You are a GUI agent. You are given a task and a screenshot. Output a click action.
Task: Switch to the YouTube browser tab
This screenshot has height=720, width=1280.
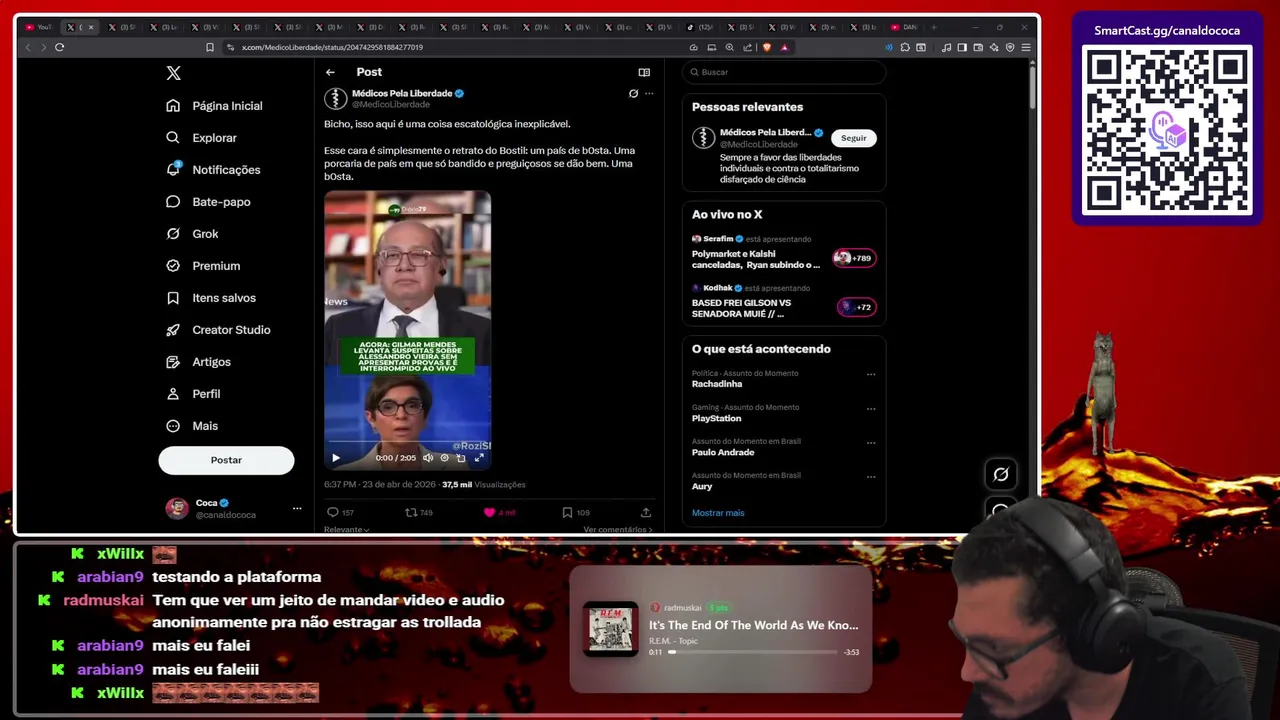pyautogui.click(x=37, y=27)
